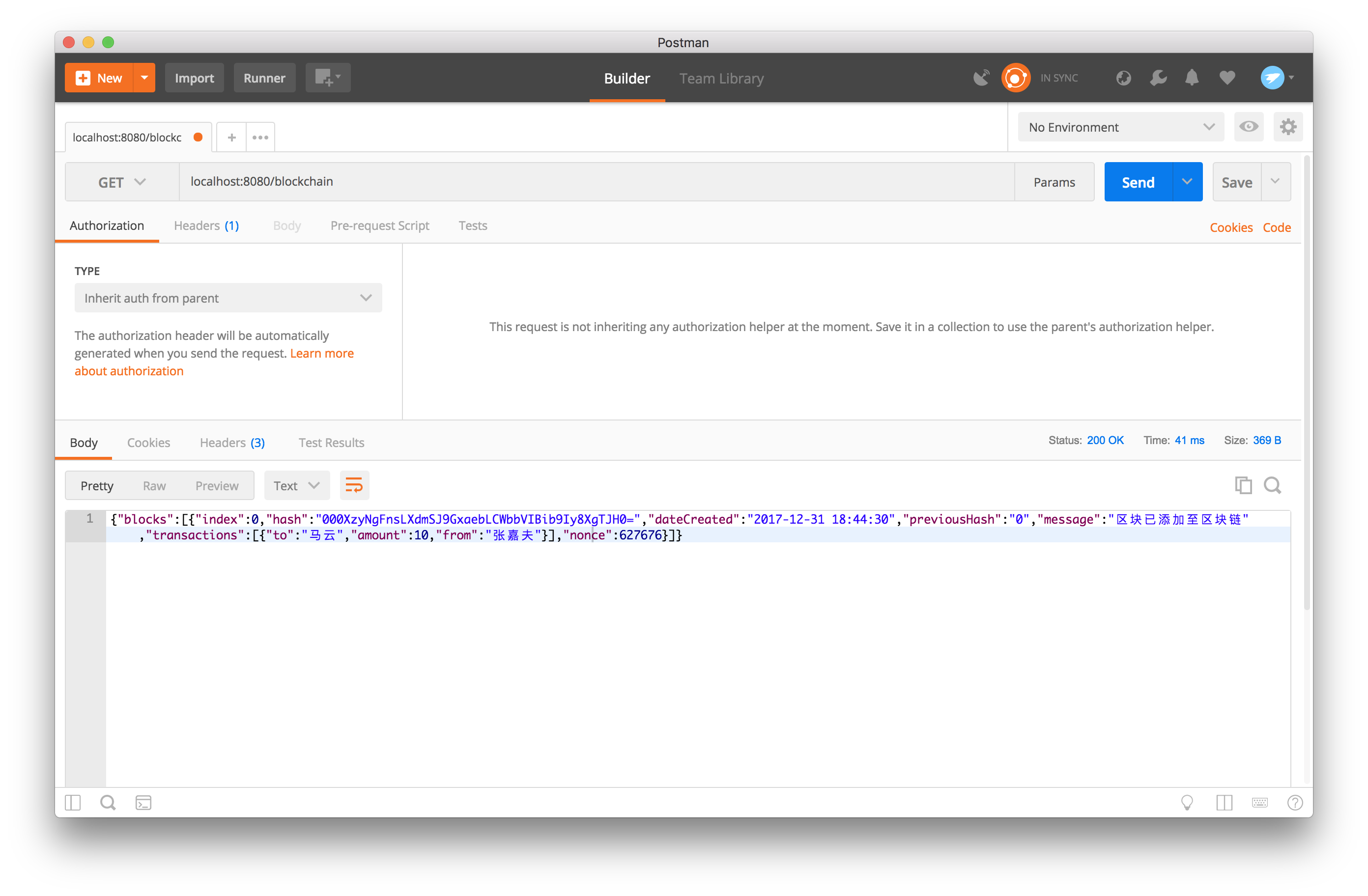This screenshot has width=1368, height=896.
Task: Open the new window icon button
Action: [x=328, y=78]
